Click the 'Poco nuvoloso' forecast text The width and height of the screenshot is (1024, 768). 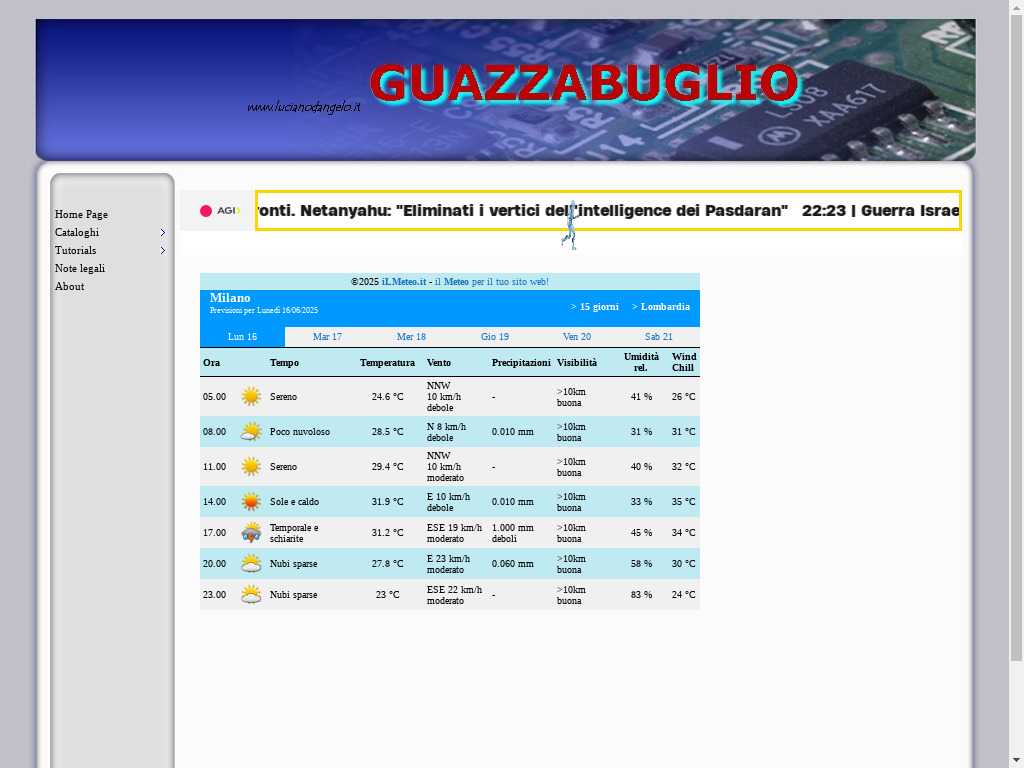tap(300, 432)
